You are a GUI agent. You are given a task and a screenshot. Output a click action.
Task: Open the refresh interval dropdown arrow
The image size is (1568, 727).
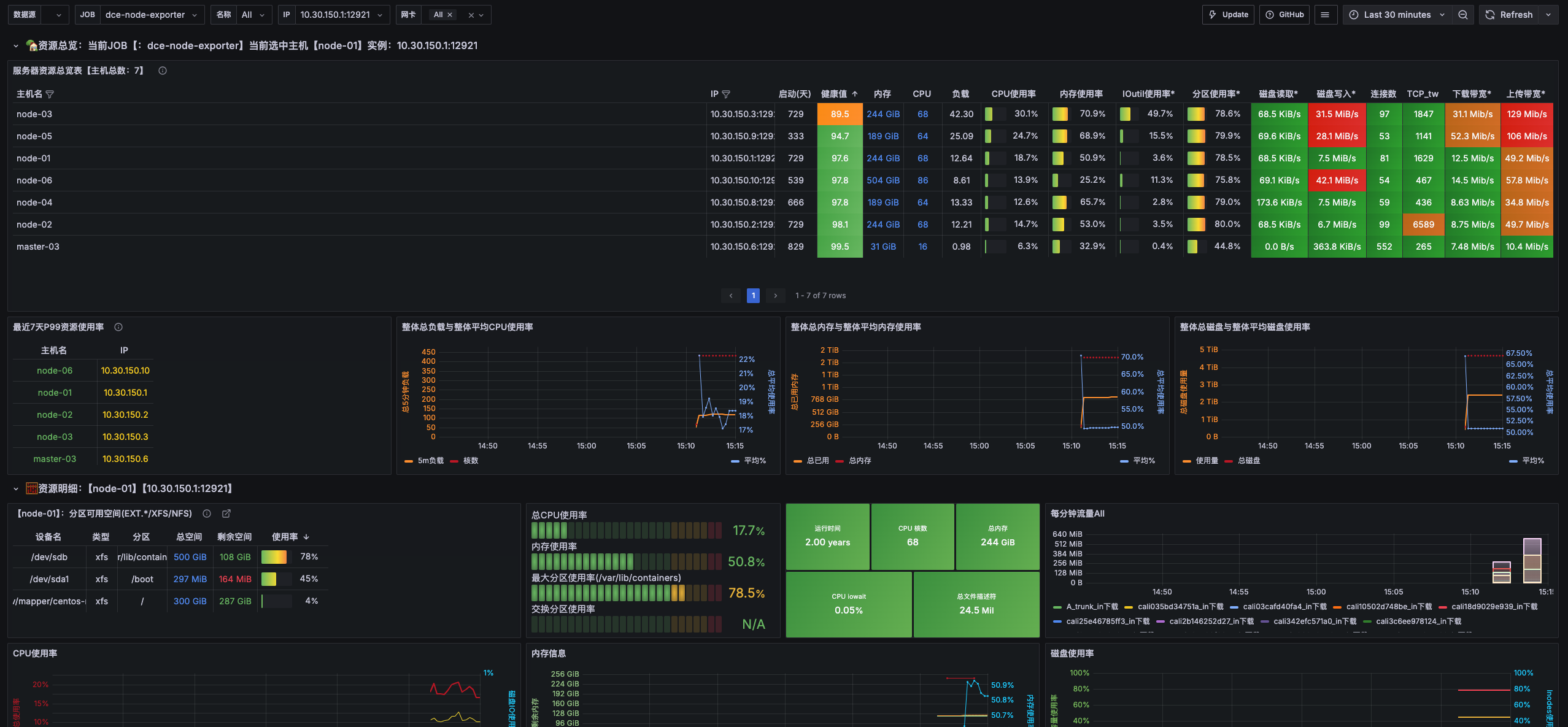(x=1548, y=15)
